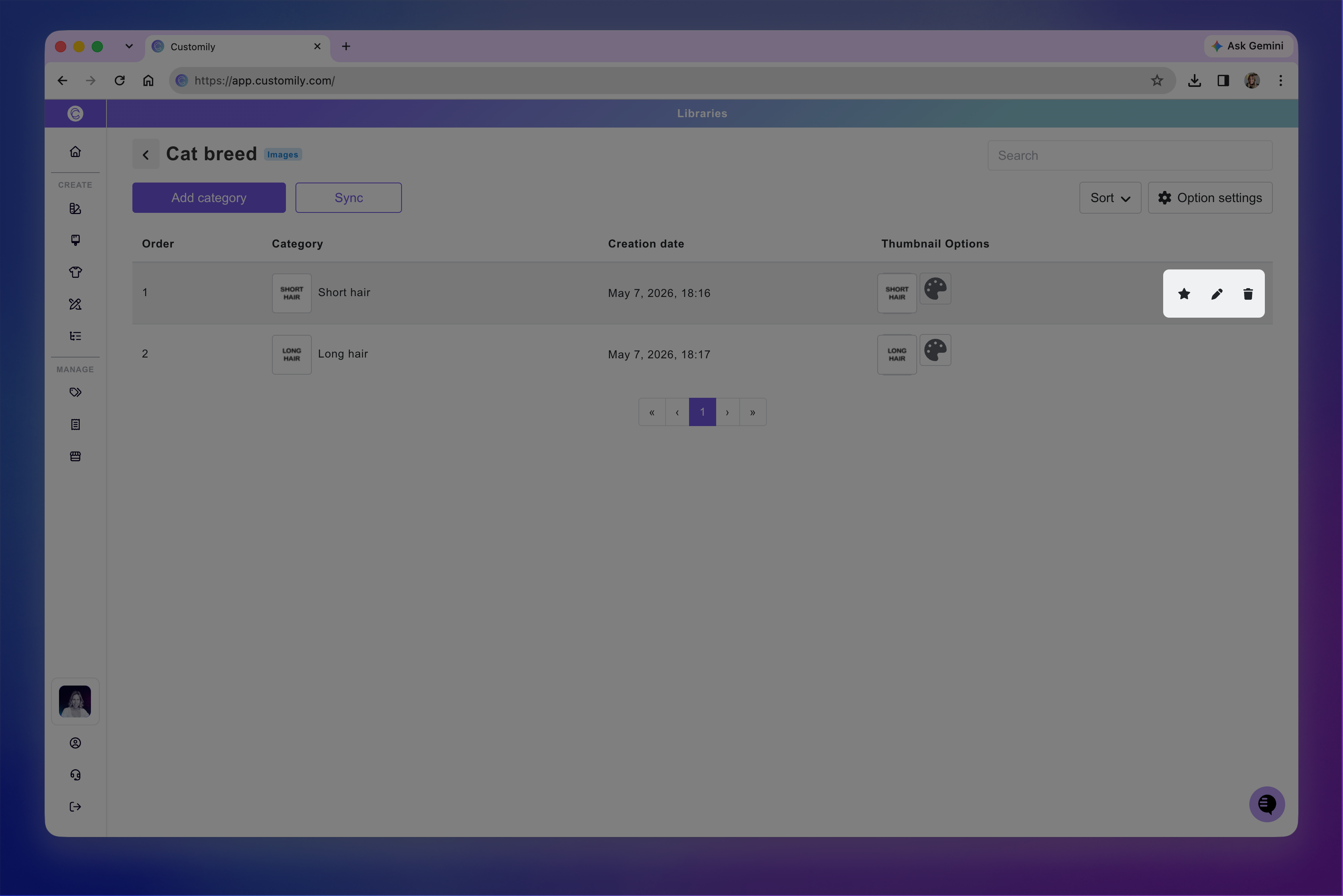This screenshot has width=1343, height=896.
Task: Open the account profile icon in the sidebar
Action: 75,743
